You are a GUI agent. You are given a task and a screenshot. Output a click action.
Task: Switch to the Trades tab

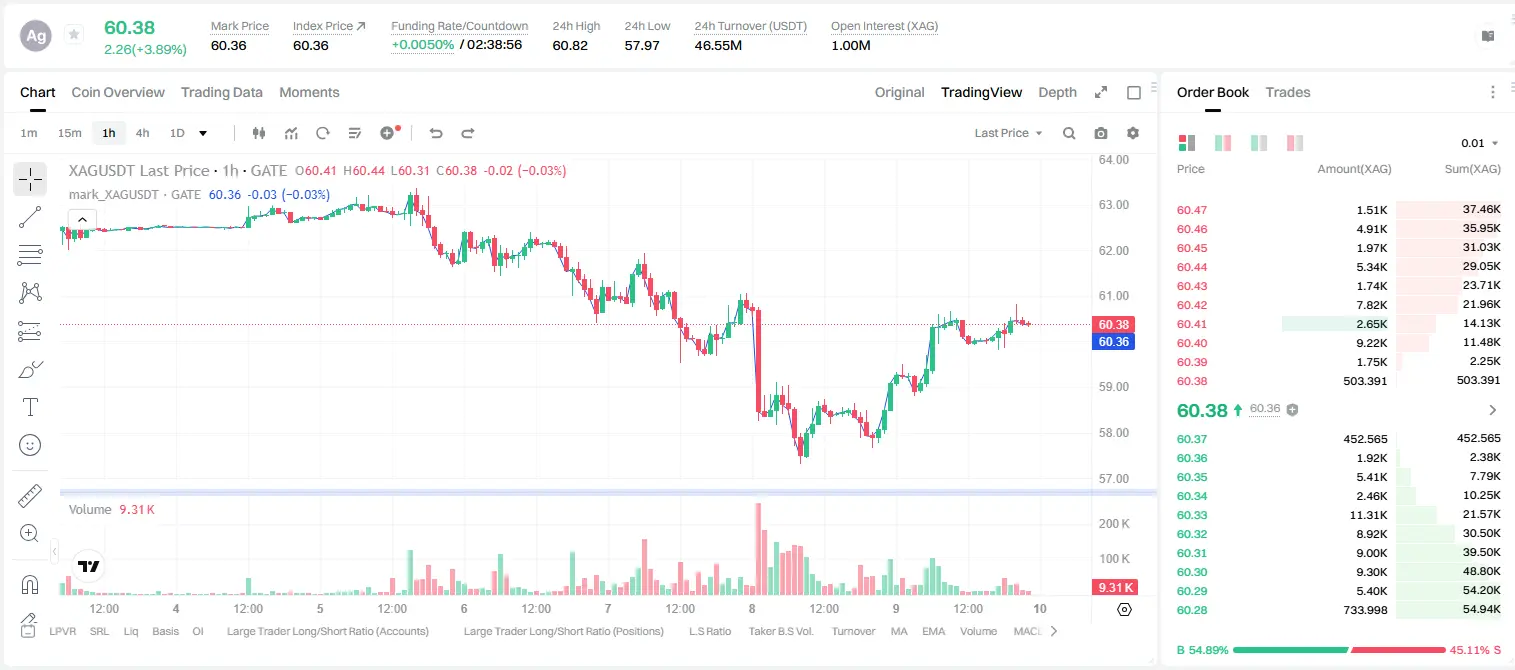click(x=1288, y=92)
